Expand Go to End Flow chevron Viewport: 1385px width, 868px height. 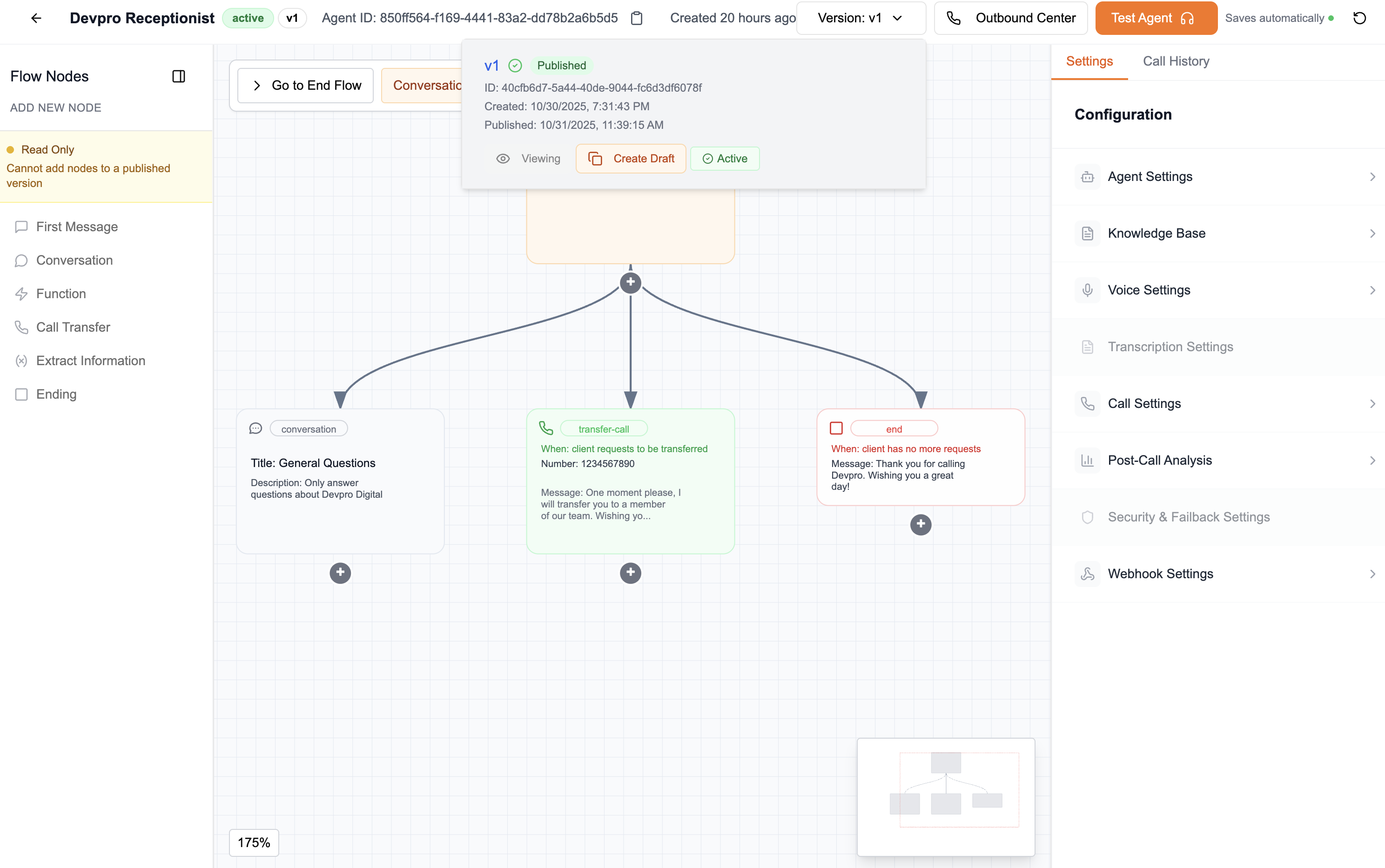[x=257, y=86]
